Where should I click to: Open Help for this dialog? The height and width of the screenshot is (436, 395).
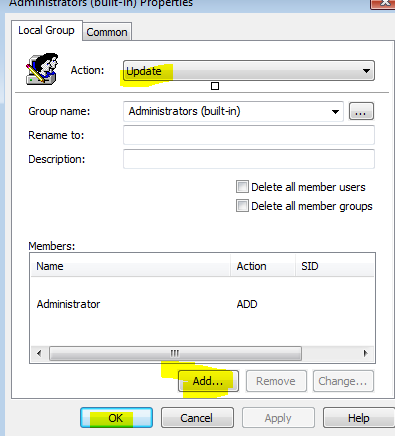tap(359, 418)
